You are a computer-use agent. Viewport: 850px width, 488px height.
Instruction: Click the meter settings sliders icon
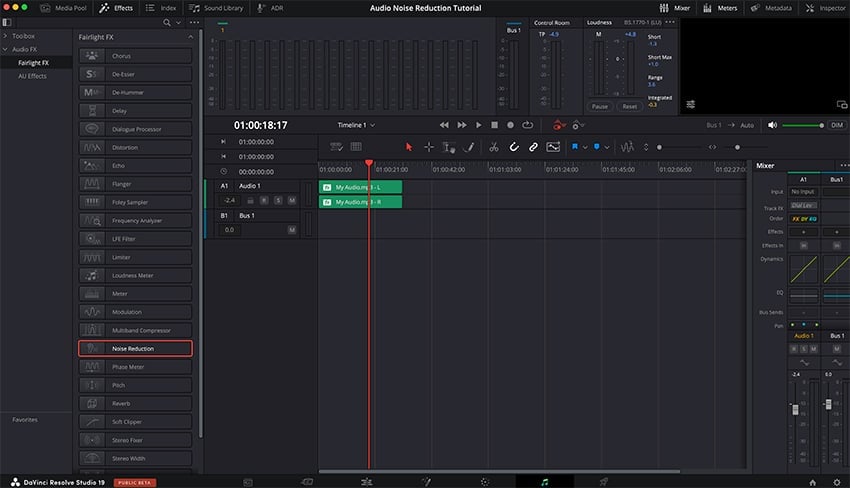[x=691, y=104]
